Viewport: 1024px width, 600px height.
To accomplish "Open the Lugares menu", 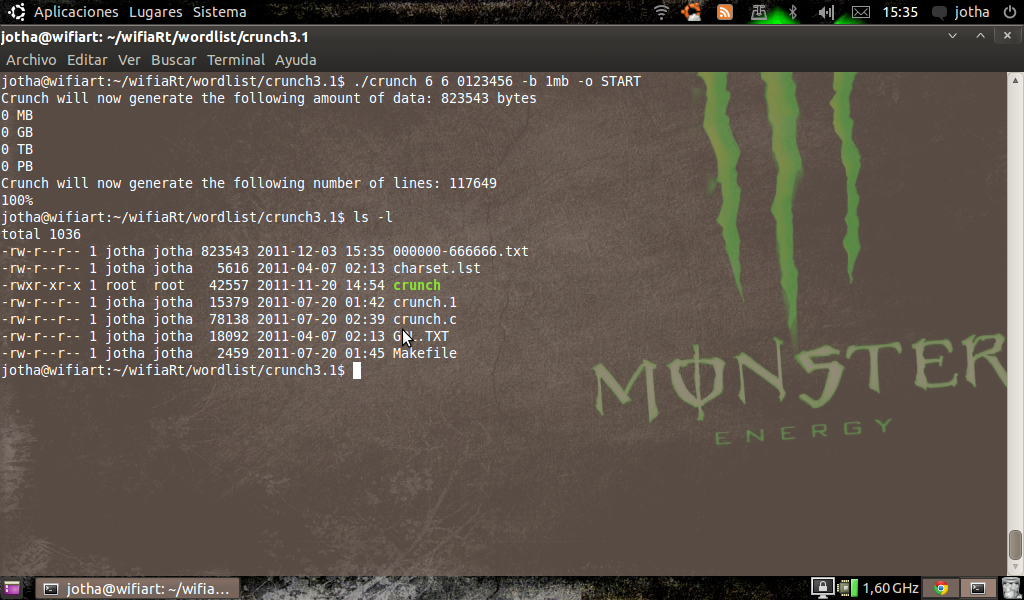I will point(155,12).
